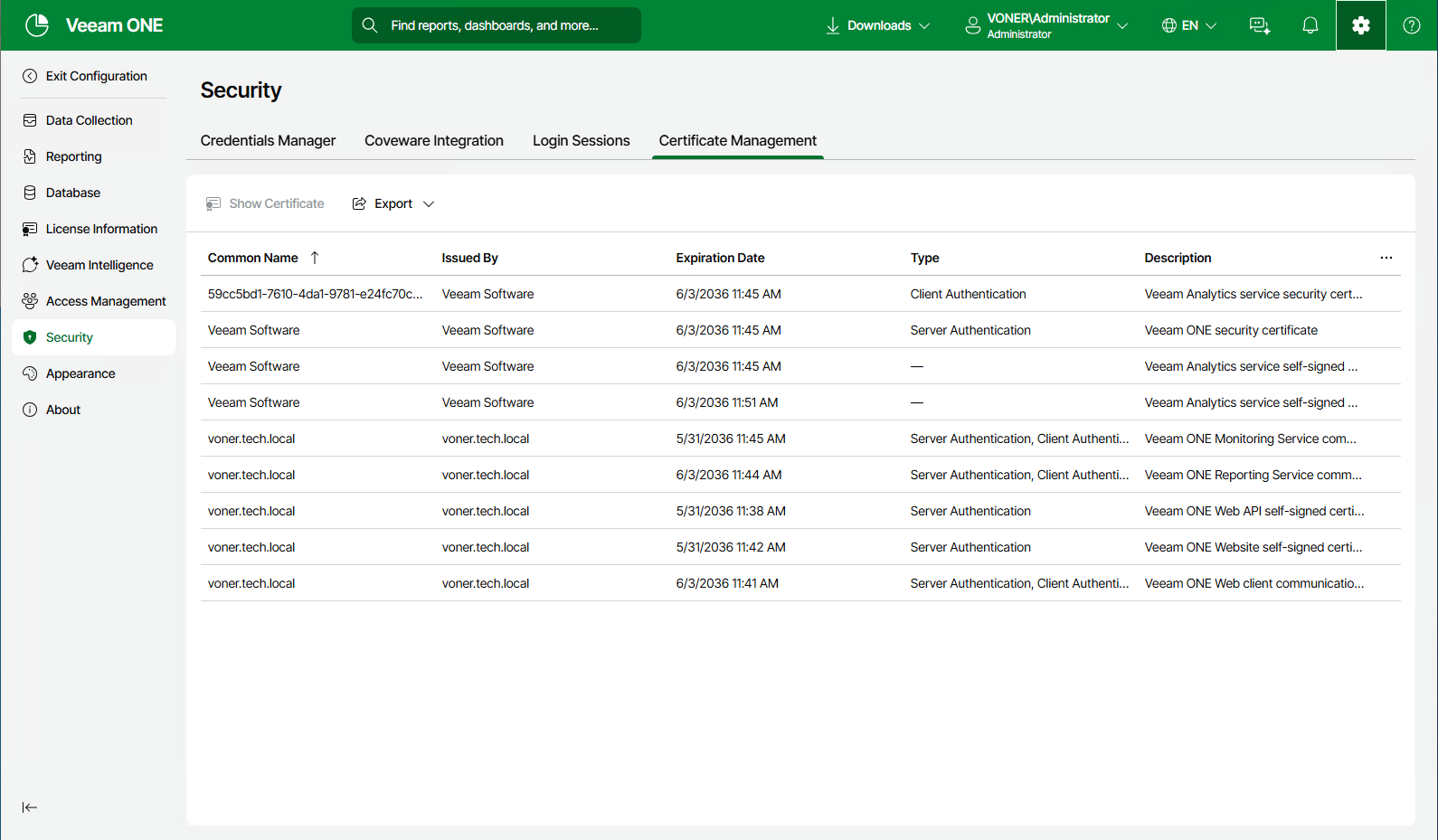The height and width of the screenshot is (840, 1438).
Task: Switch to the Coveware Integration tab
Action: point(434,141)
